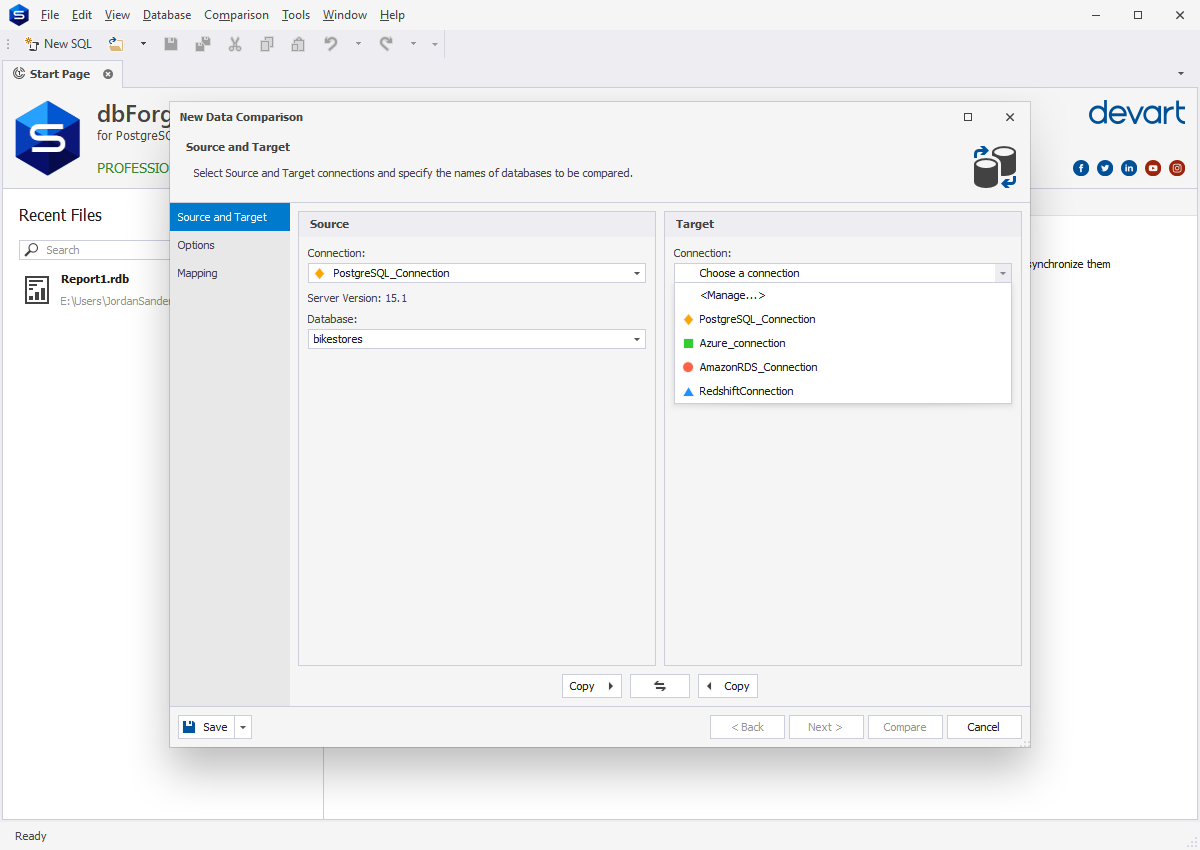Maximize the New Data Comparison dialog
This screenshot has height=850, width=1200.
[x=968, y=117]
